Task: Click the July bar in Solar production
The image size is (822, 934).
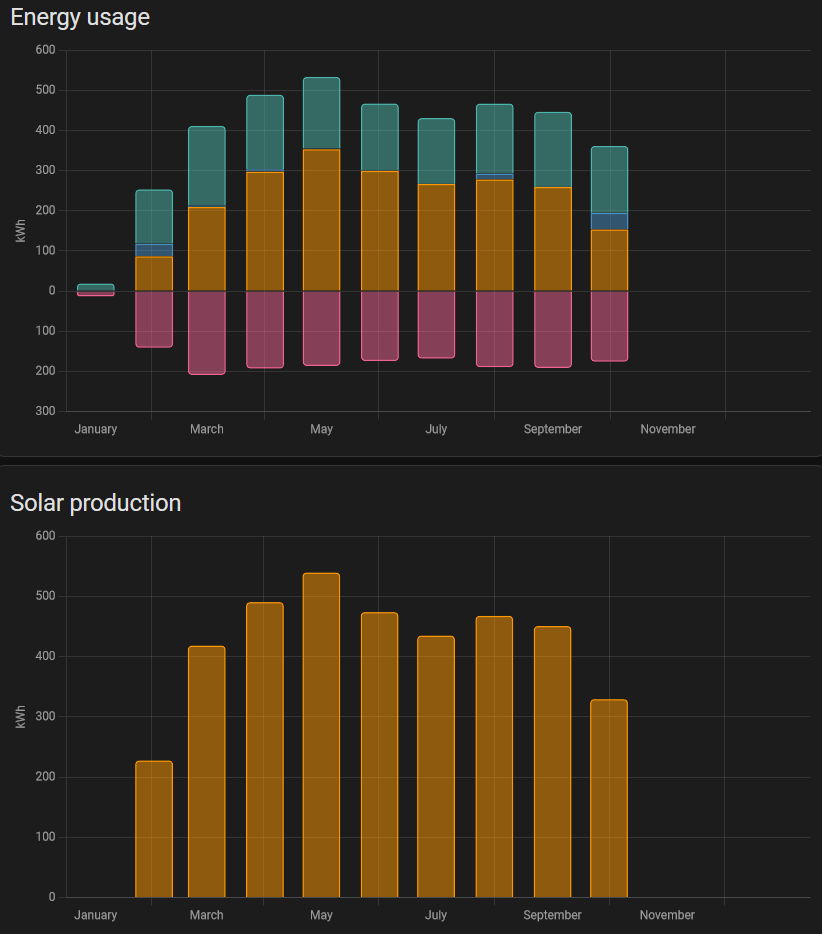Action: [436, 766]
